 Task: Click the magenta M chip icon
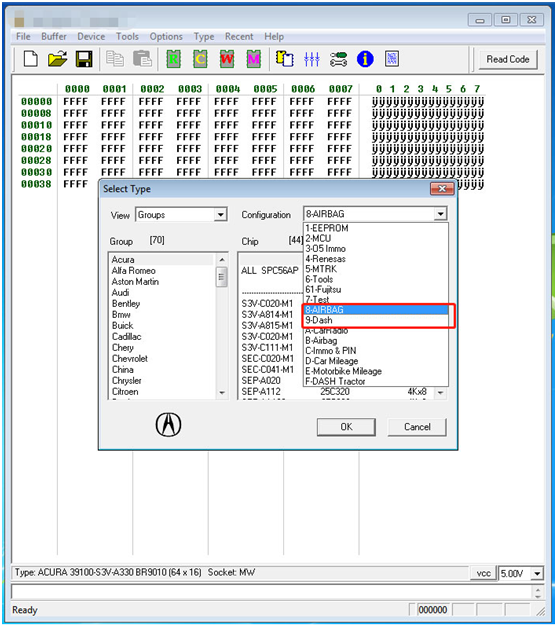[254, 59]
